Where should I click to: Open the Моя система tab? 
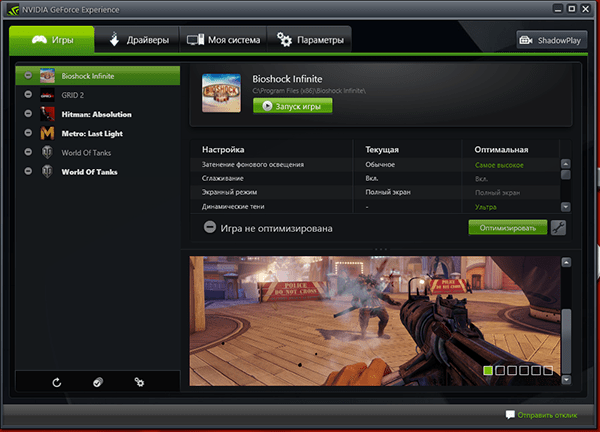223,40
